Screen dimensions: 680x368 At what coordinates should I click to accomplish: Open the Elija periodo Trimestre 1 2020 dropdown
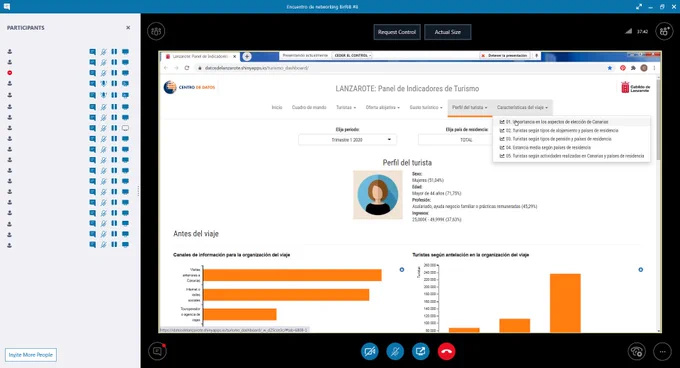347,140
